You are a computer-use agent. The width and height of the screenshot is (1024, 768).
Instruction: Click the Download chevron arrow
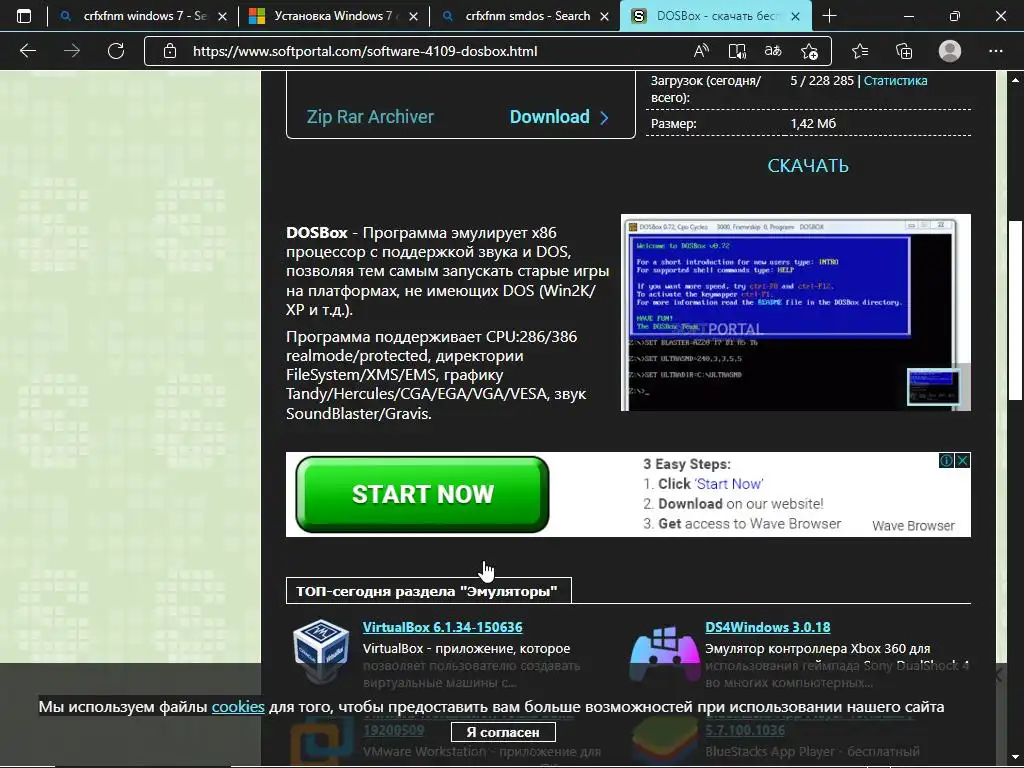[604, 118]
